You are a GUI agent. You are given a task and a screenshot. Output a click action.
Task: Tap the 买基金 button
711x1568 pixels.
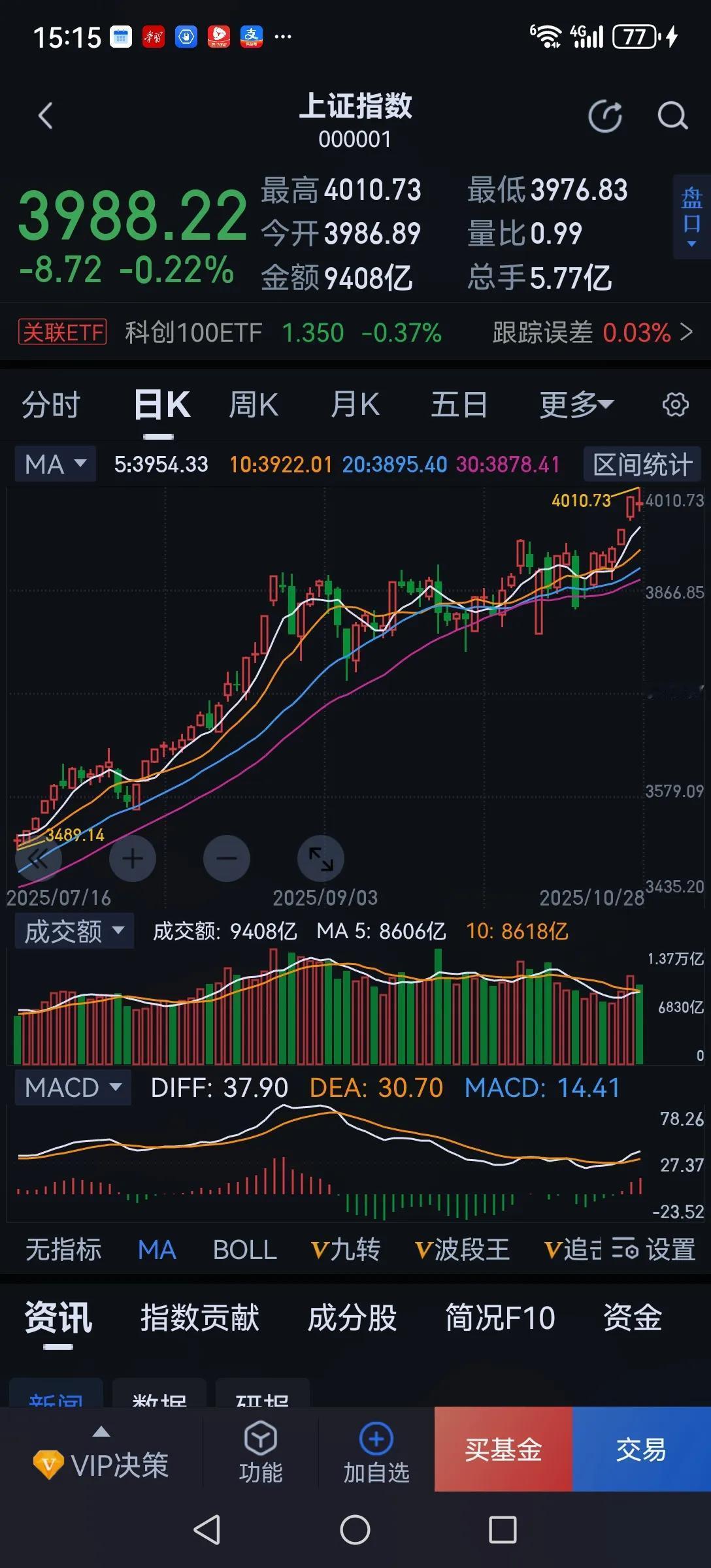point(503,1449)
